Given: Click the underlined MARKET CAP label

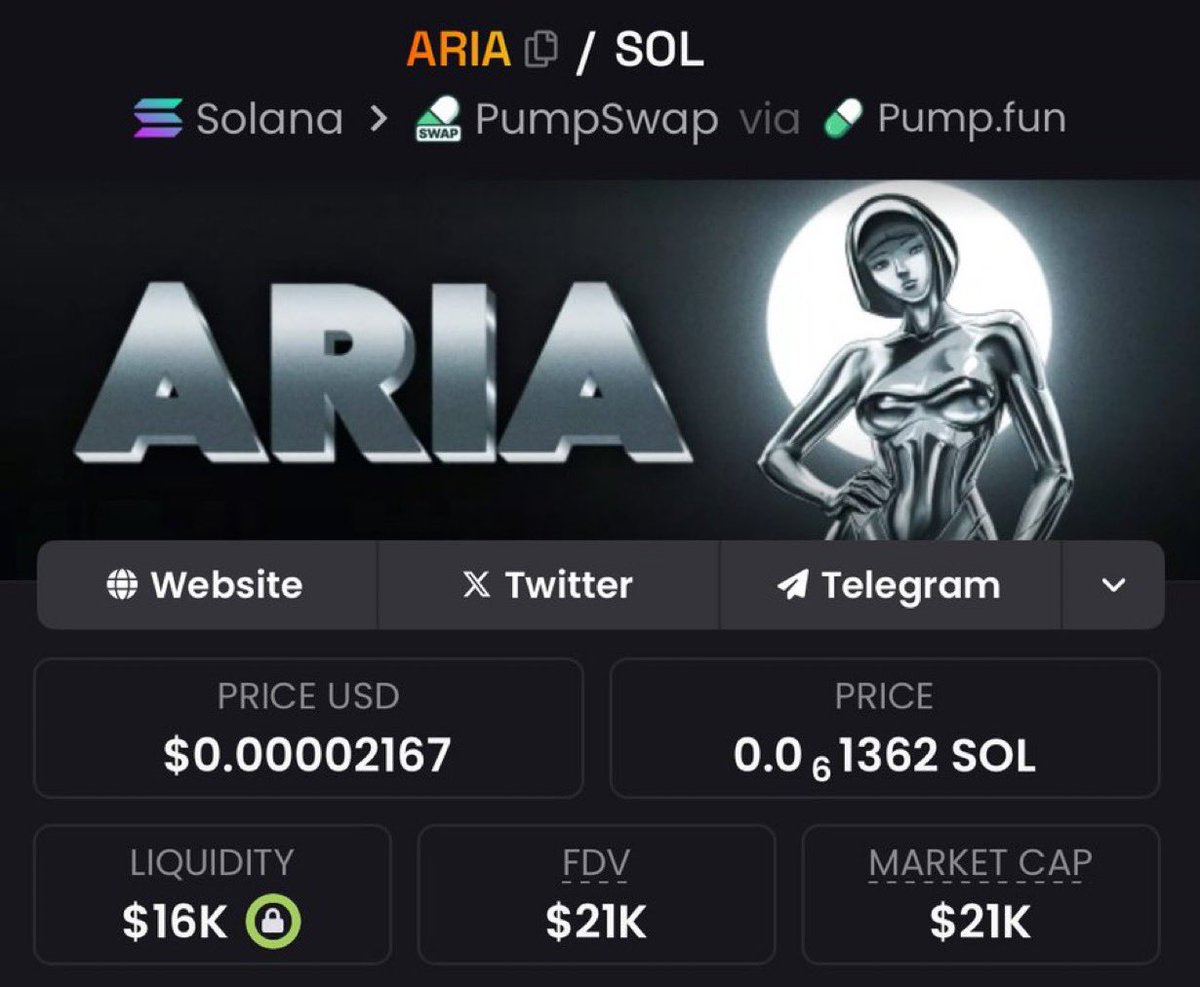Looking at the screenshot, I should (980, 863).
